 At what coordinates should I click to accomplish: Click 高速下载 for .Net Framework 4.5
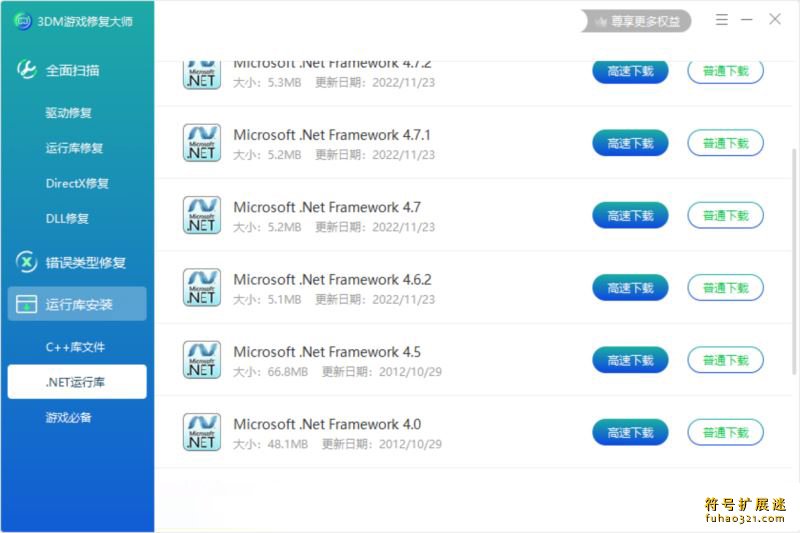[630, 361]
